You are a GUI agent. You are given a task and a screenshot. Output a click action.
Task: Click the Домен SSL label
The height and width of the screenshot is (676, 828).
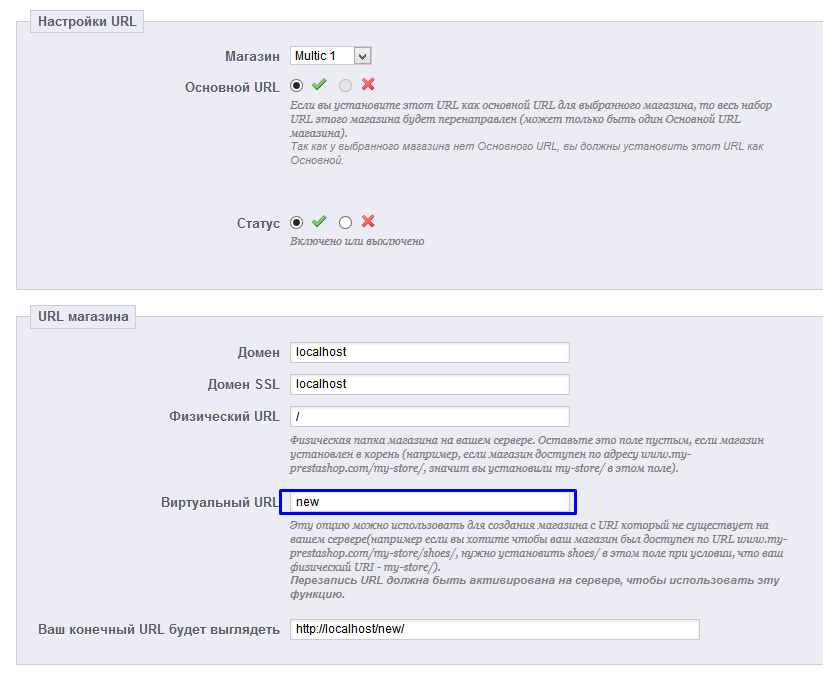tap(243, 384)
